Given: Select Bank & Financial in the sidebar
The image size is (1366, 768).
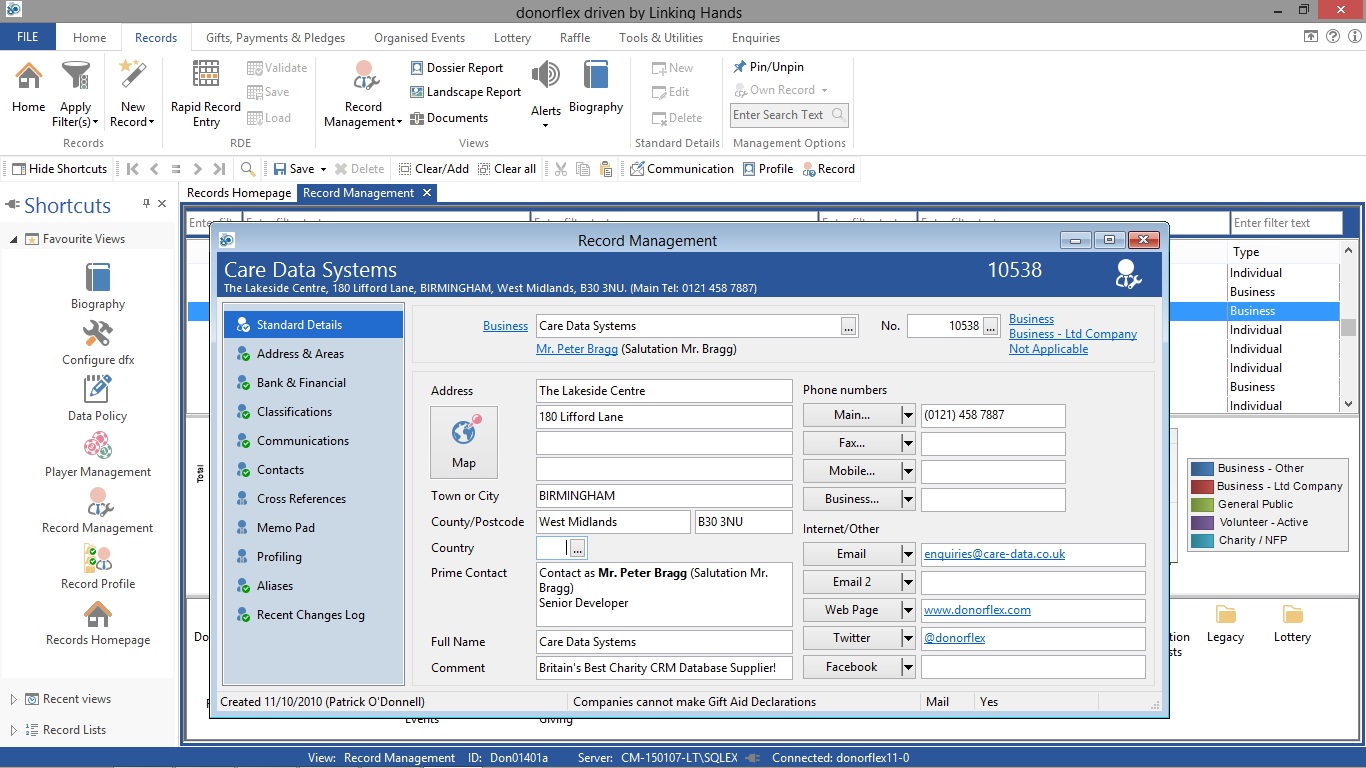Looking at the screenshot, I should (x=313, y=383).
